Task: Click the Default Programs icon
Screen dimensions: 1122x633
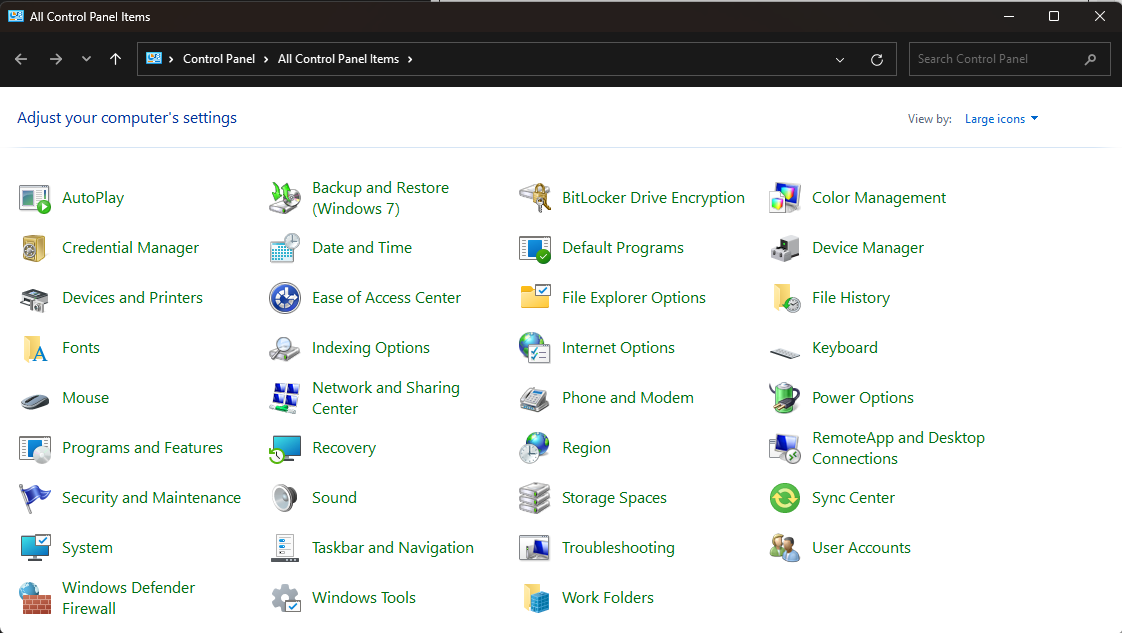Action: pyautogui.click(x=535, y=248)
